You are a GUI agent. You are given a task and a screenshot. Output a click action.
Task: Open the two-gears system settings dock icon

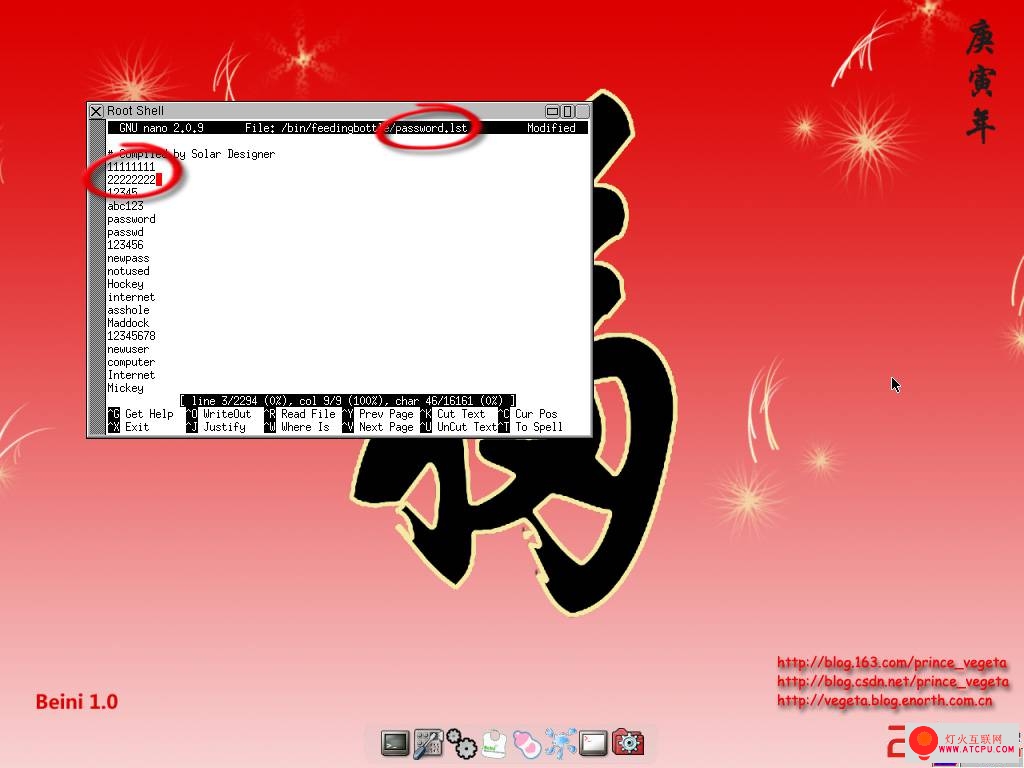(462, 744)
